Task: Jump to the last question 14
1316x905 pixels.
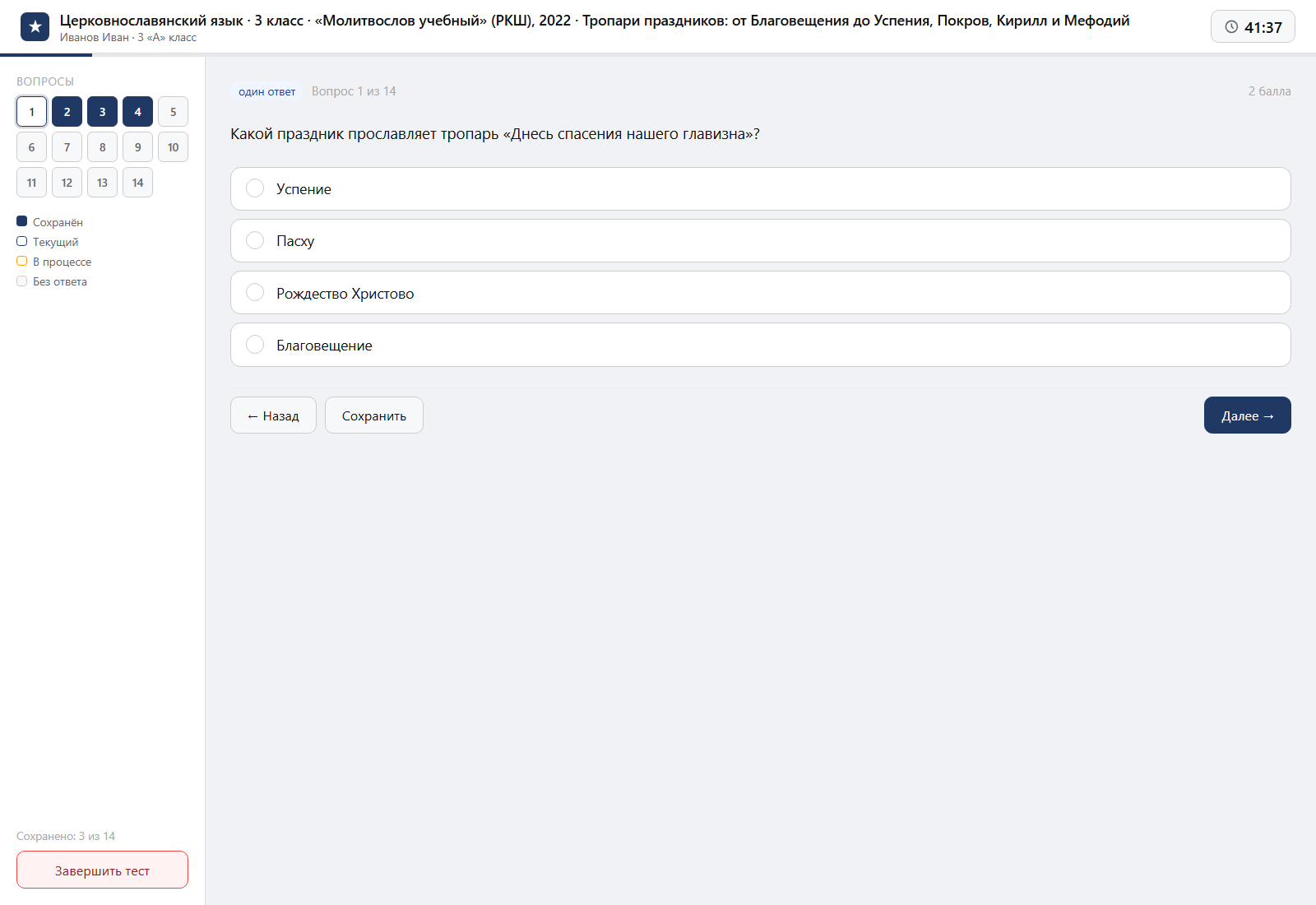Action: (x=138, y=183)
